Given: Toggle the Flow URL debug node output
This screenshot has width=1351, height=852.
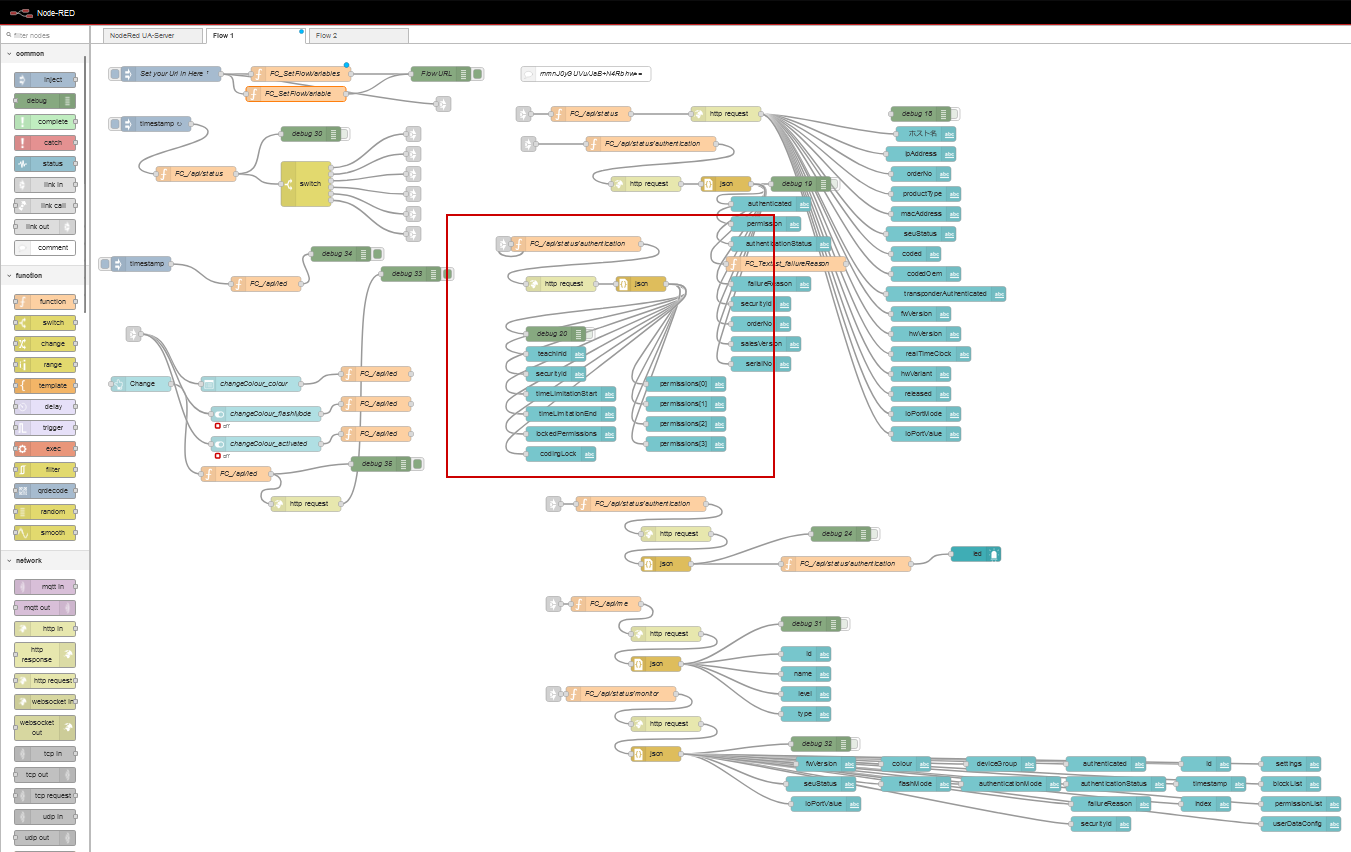Looking at the screenshot, I should pyautogui.click(x=477, y=74).
